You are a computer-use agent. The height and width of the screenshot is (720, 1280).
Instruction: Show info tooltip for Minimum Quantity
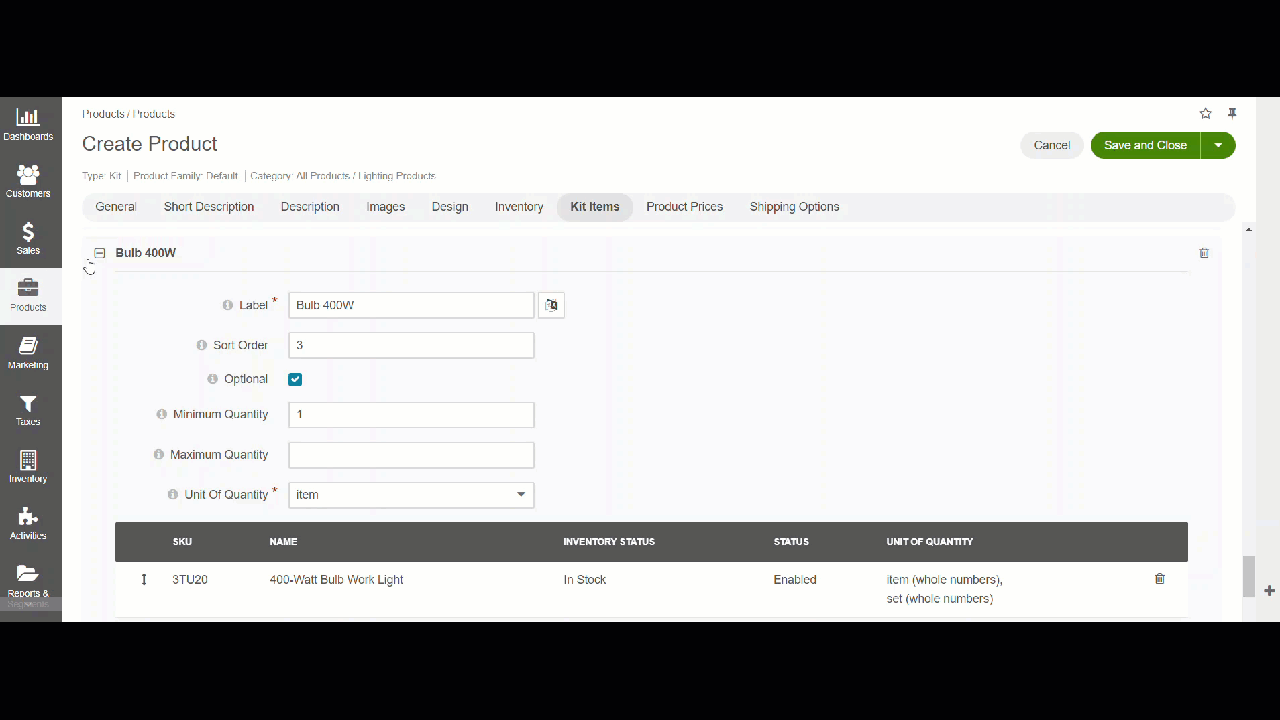[x=162, y=415]
